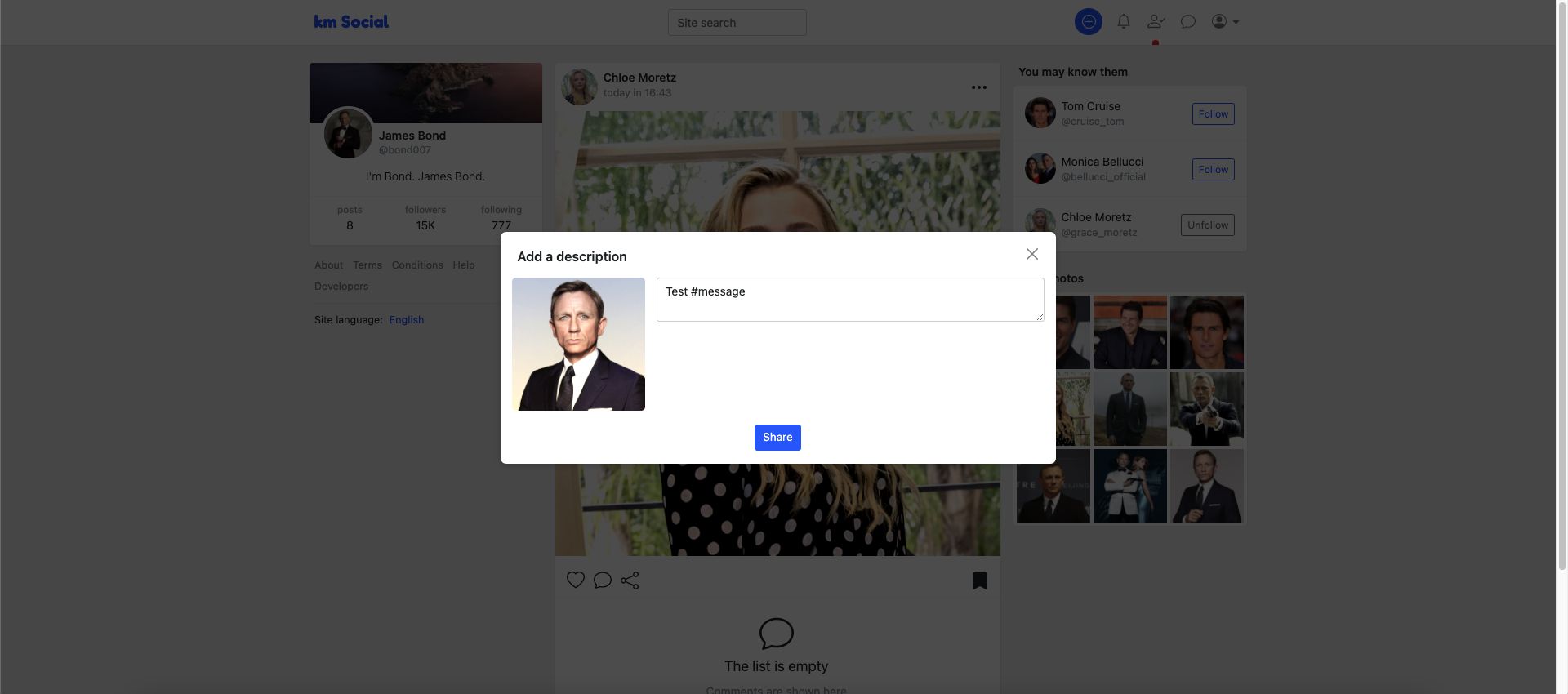1568x694 pixels.
Task: Click the share icon under the post
Action: tap(630, 581)
